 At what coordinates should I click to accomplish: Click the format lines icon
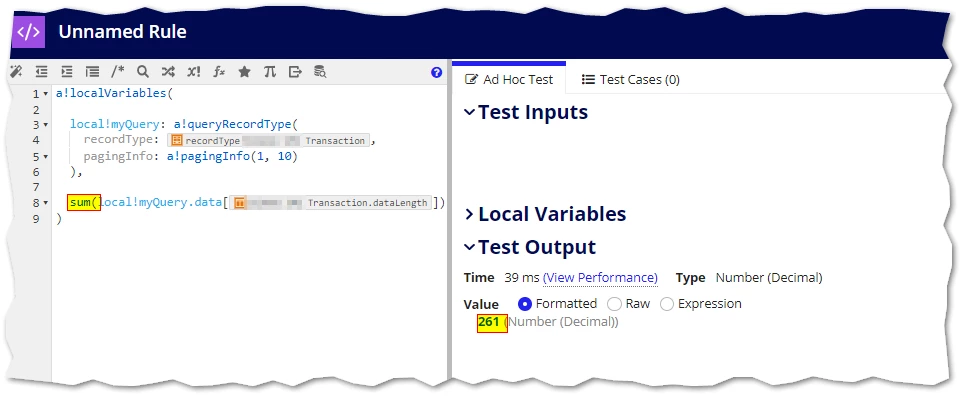tap(92, 72)
